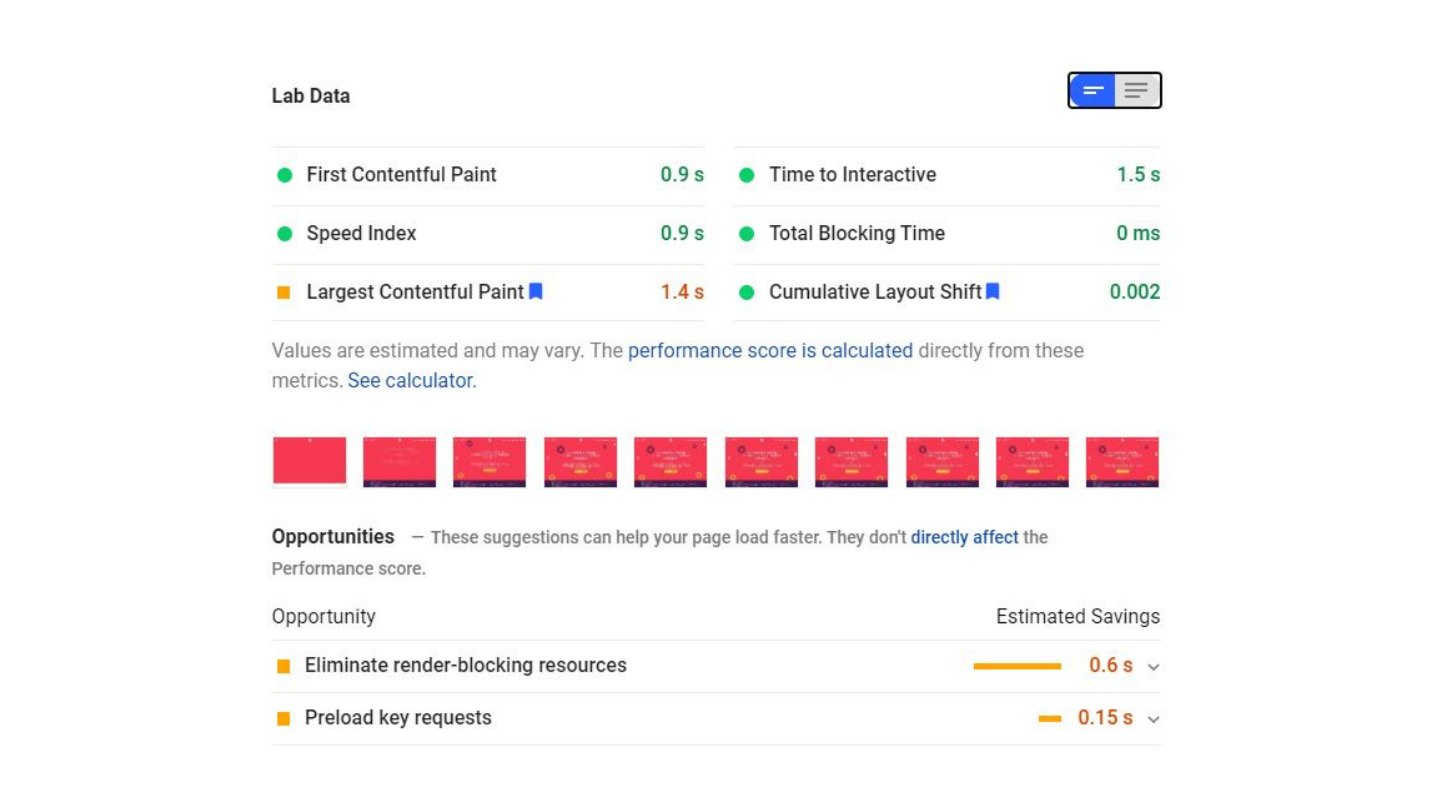Click the orange square beside Preload key requests
The height and width of the screenshot is (810, 1440).
(x=284, y=718)
